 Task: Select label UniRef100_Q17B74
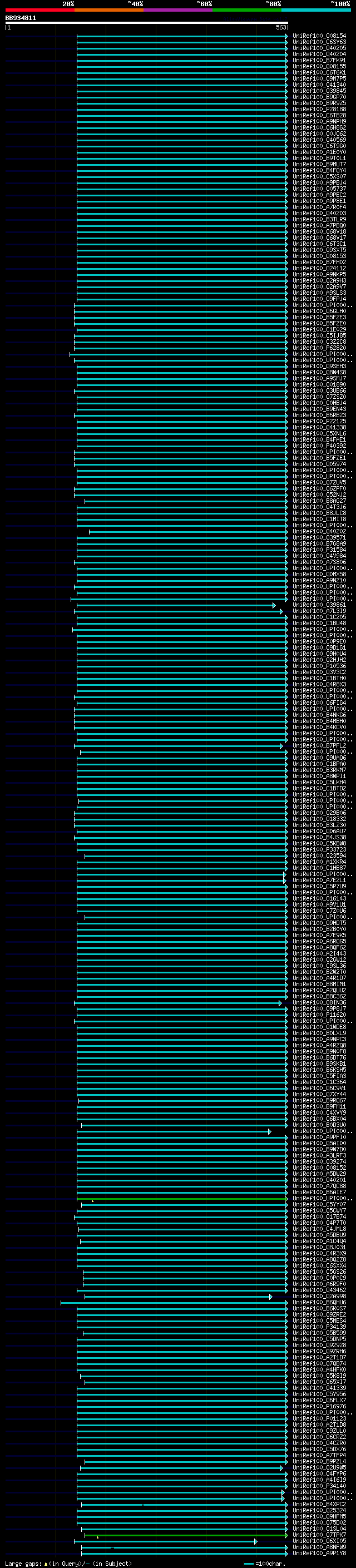pos(319,1216)
